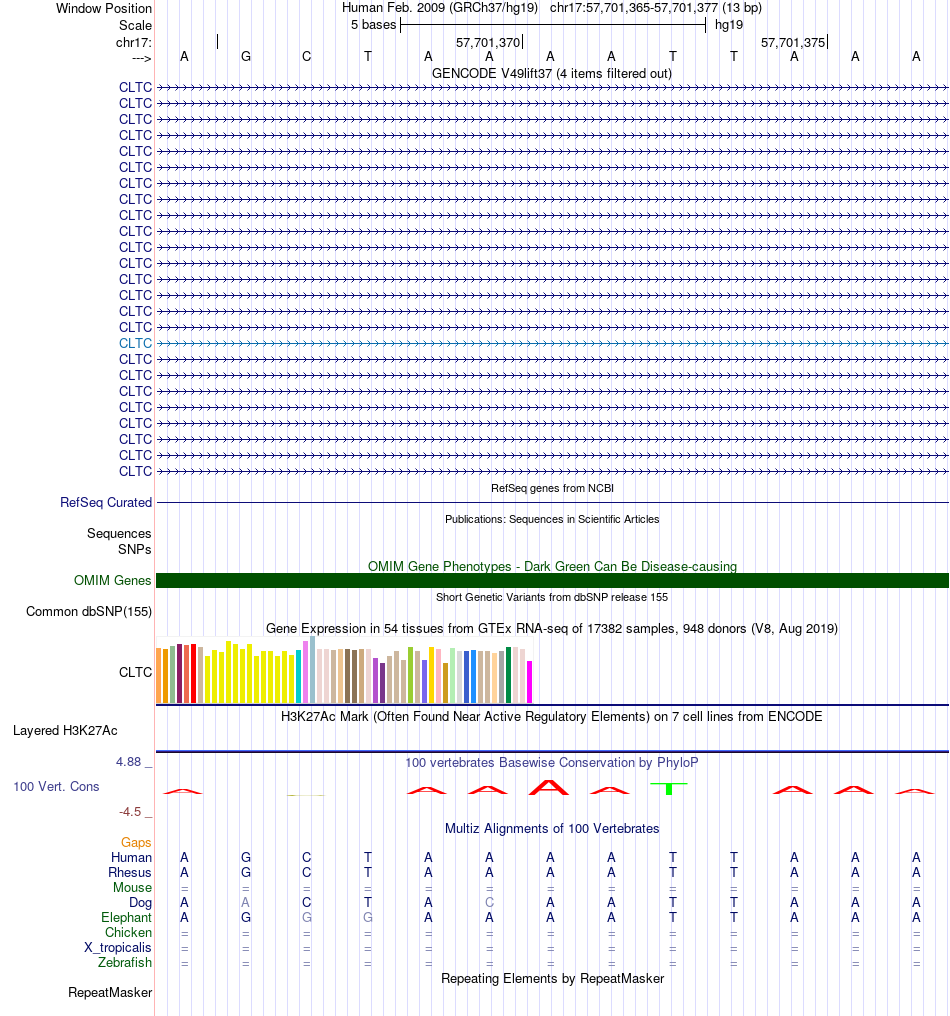Viewport: 950px width, 1016px height.
Task: Click the GENCODE V49lift37 track title
Action: (552, 74)
